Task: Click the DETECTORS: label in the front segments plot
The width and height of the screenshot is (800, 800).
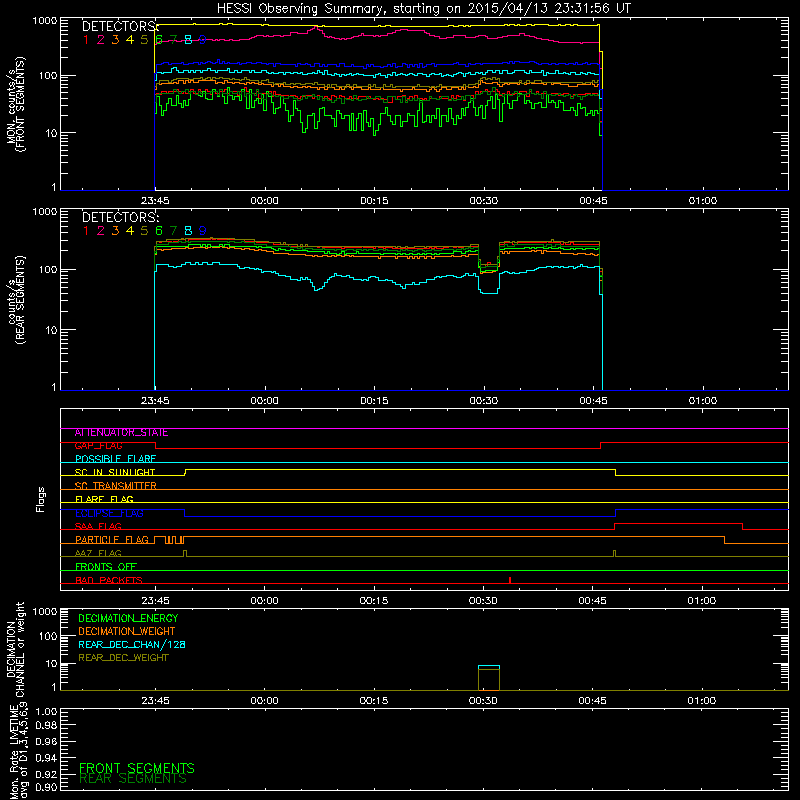Action: 120,27
